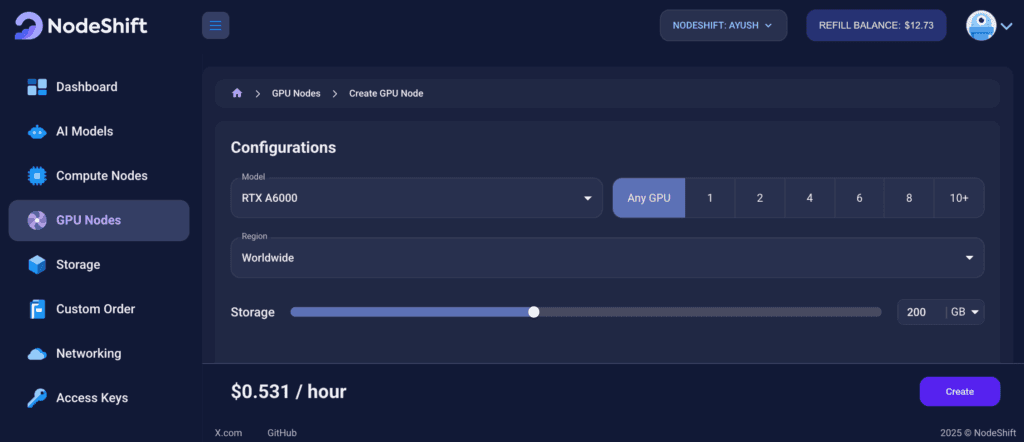The width and height of the screenshot is (1024, 442).
Task: Select 4 GPUs option
Action: pyautogui.click(x=809, y=198)
